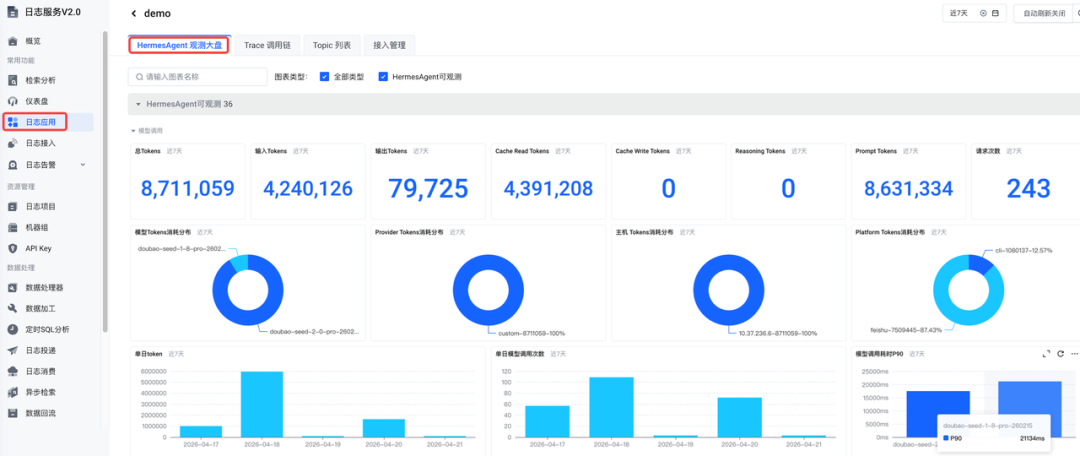
Task: Open the Topic 列表 tab
Action: point(331,45)
